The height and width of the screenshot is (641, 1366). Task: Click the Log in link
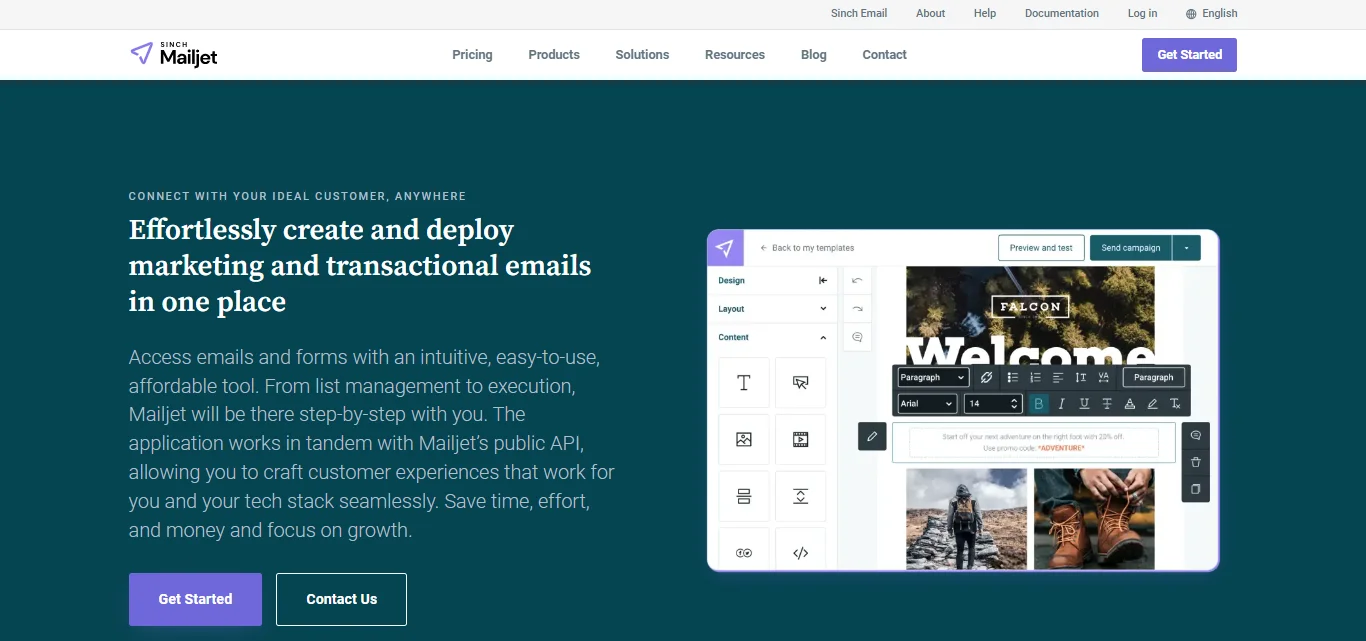[x=1142, y=14]
